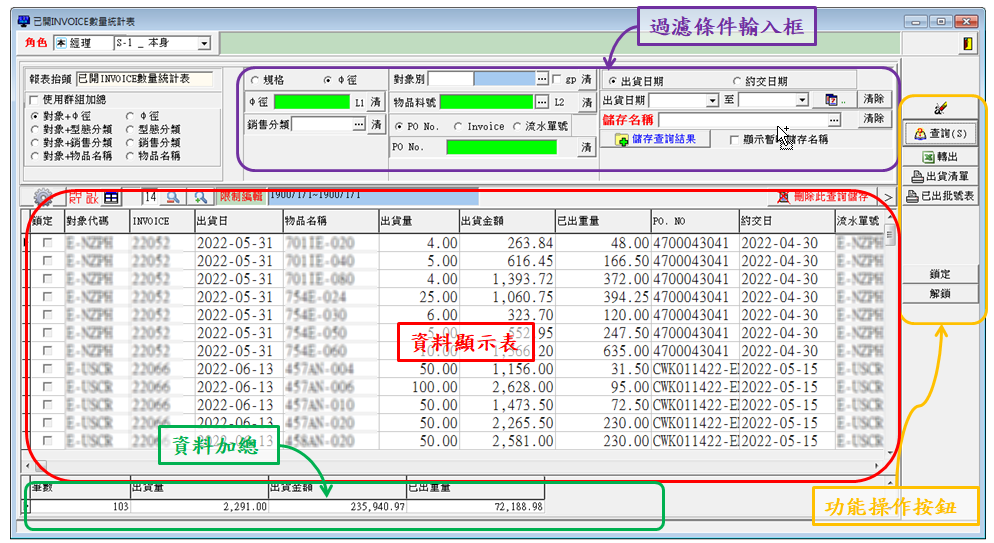Screen dimensions: 994x543
Task: Click the gear settings icon above table
Action: point(44,198)
